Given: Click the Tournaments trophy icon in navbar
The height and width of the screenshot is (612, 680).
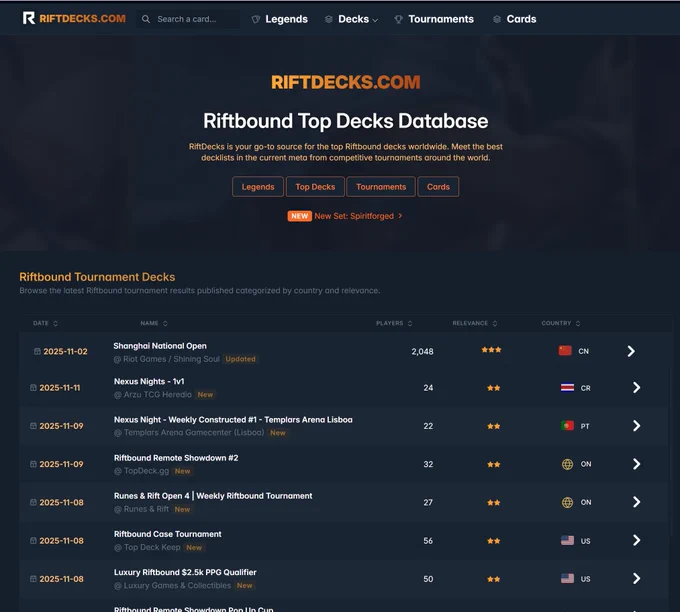Looking at the screenshot, I should pyautogui.click(x=399, y=19).
